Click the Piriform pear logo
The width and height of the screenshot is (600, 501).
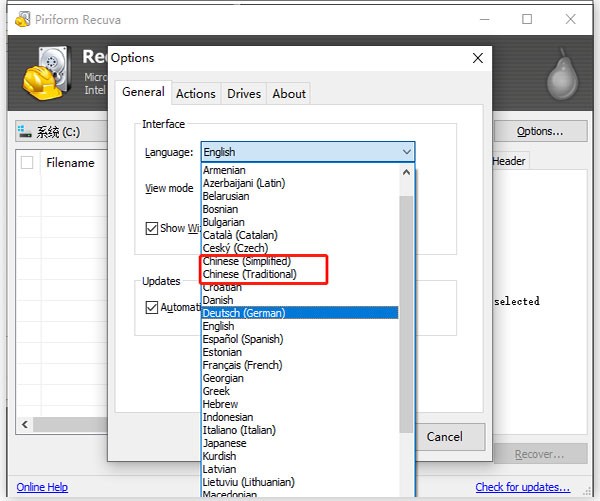click(x=562, y=74)
